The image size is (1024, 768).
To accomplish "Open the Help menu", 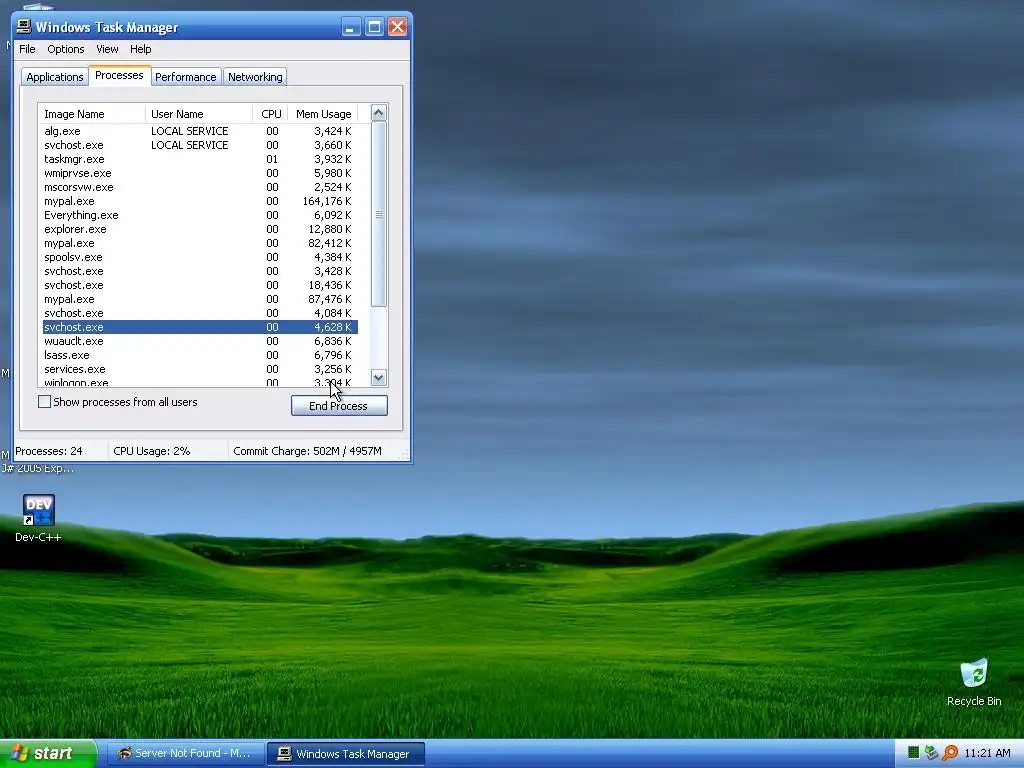I will coord(140,49).
